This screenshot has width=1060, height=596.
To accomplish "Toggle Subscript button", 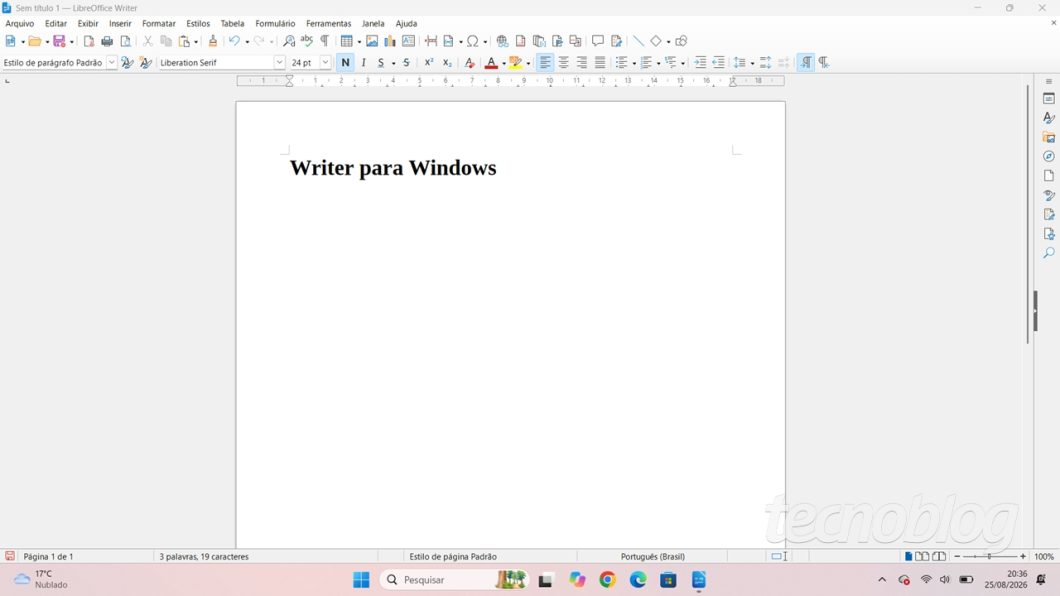I will point(447,62).
